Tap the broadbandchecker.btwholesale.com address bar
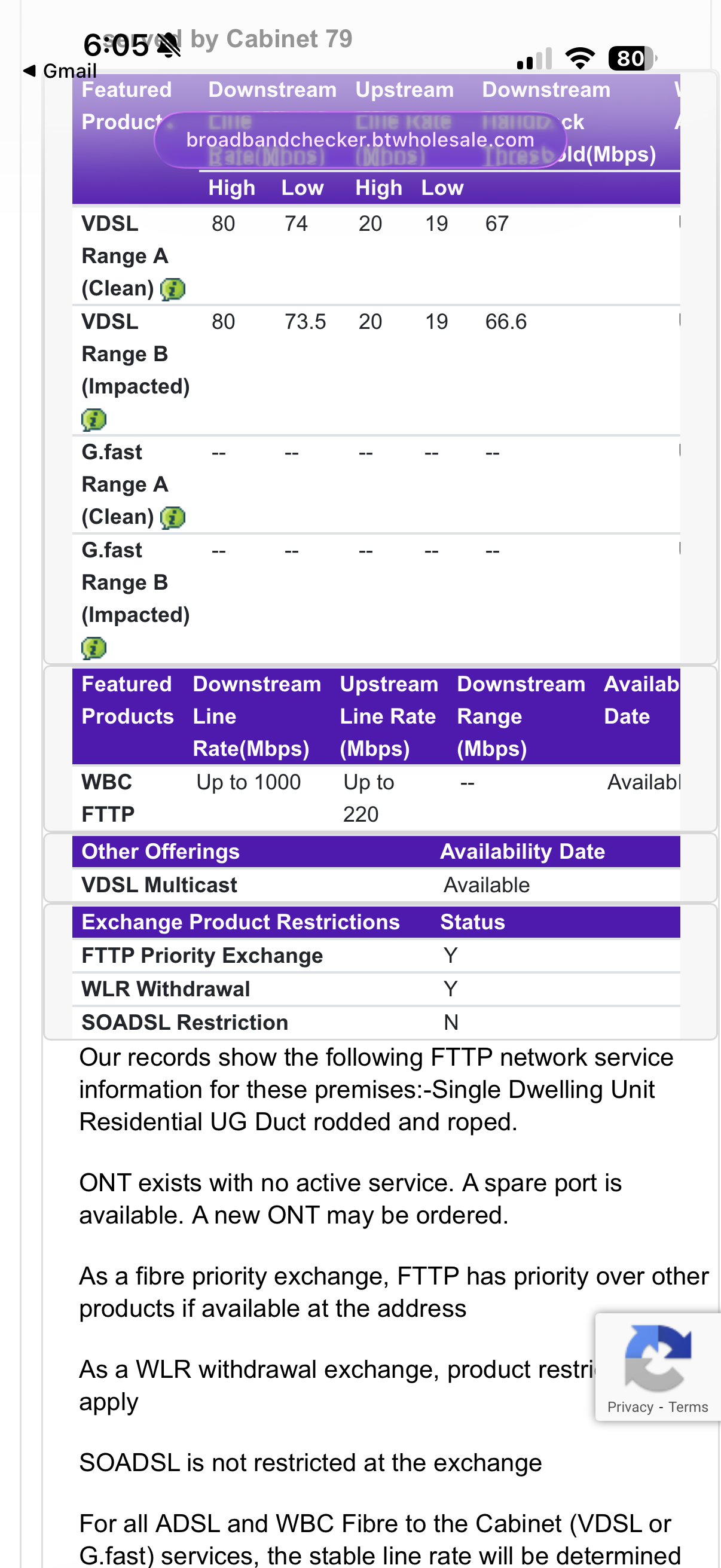721x1568 pixels. (359, 140)
